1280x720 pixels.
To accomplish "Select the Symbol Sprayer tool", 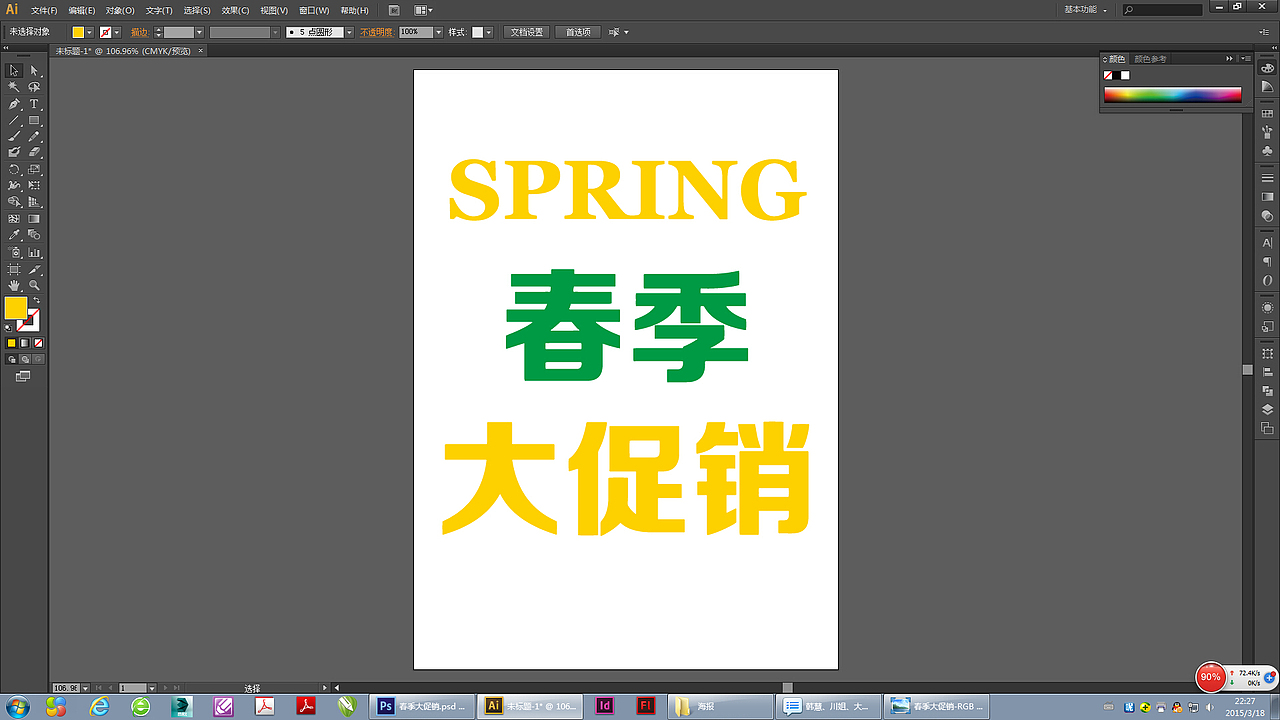I will pos(14,253).
